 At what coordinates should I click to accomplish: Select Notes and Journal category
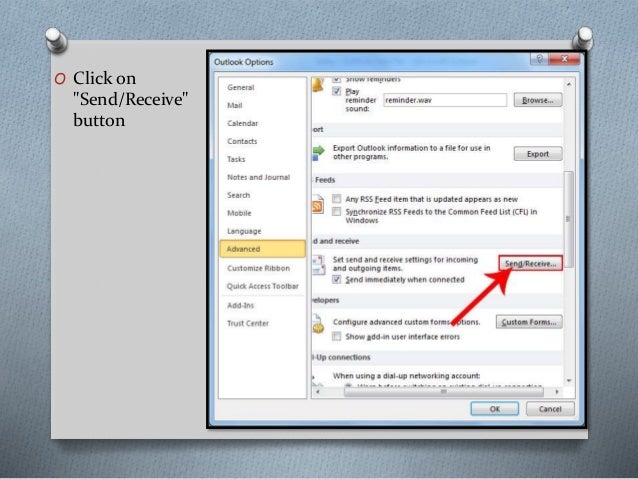pyautogui.click(x=258, y=177)
